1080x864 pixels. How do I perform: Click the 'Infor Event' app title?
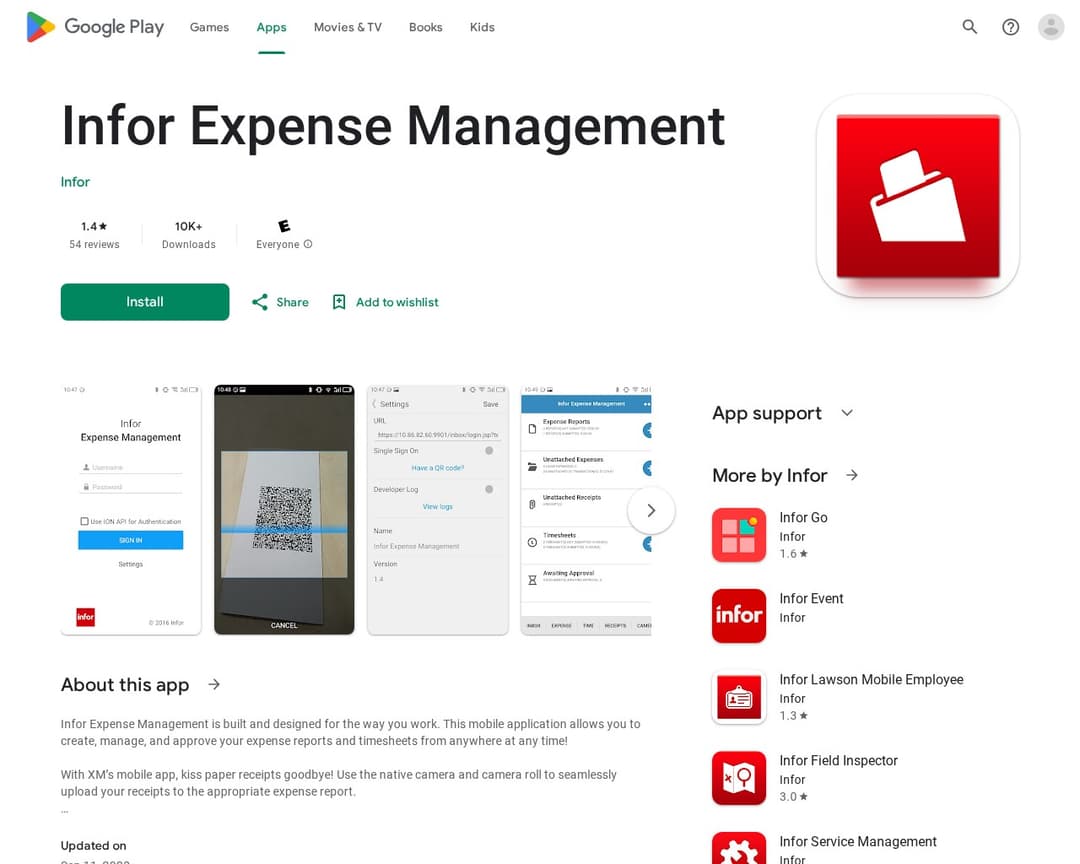point(811,598)
